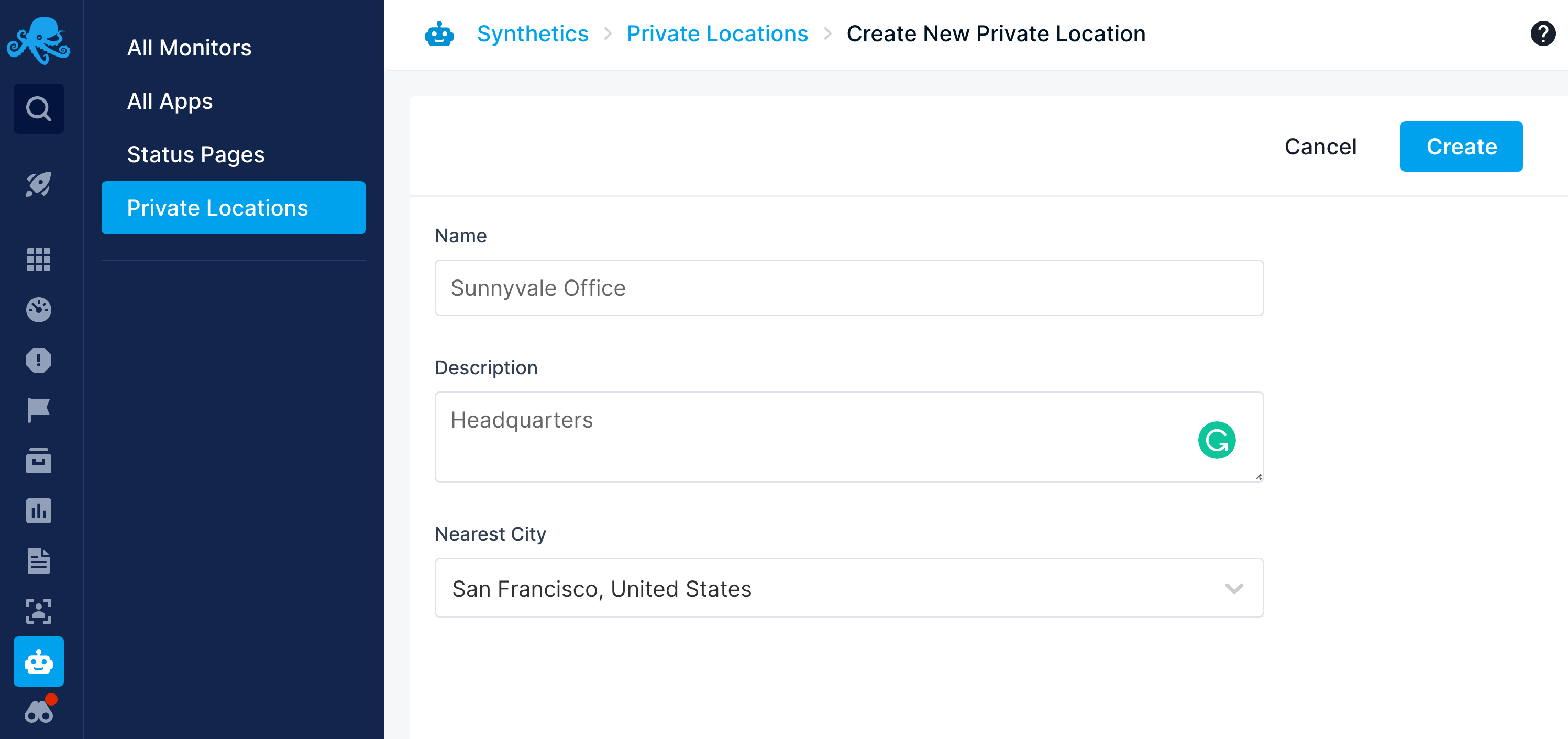The height and width of the screenshot is (739, 1568).
Task: Open the bar chart icon in sidebar
Action: [x=38, y=511]
